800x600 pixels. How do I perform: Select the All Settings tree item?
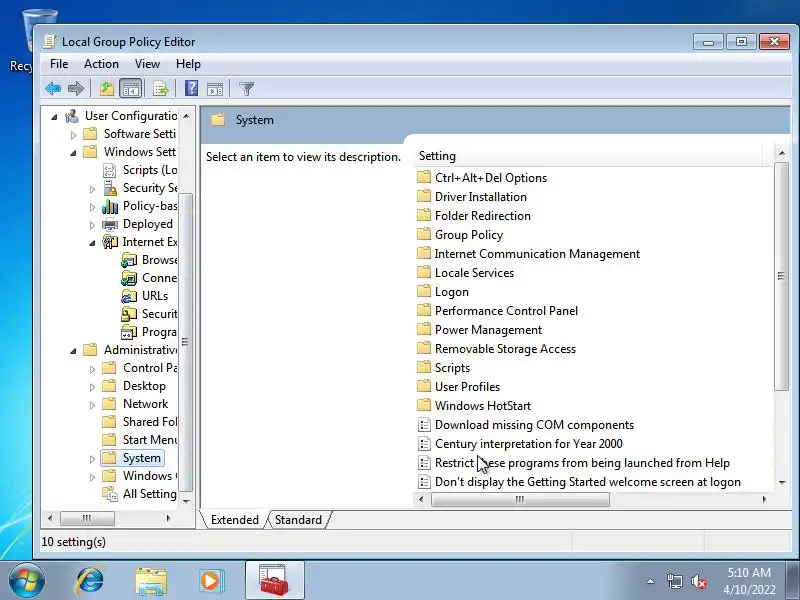point(139,494)
